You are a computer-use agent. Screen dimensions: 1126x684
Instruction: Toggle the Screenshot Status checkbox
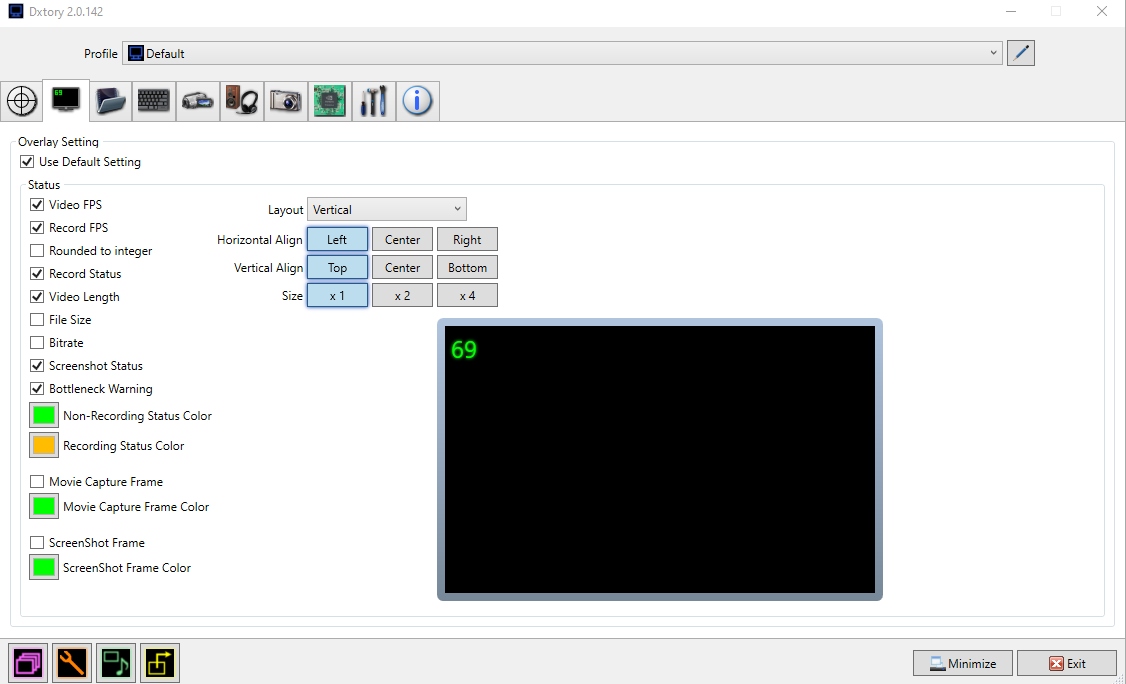(x=37, y=366)
